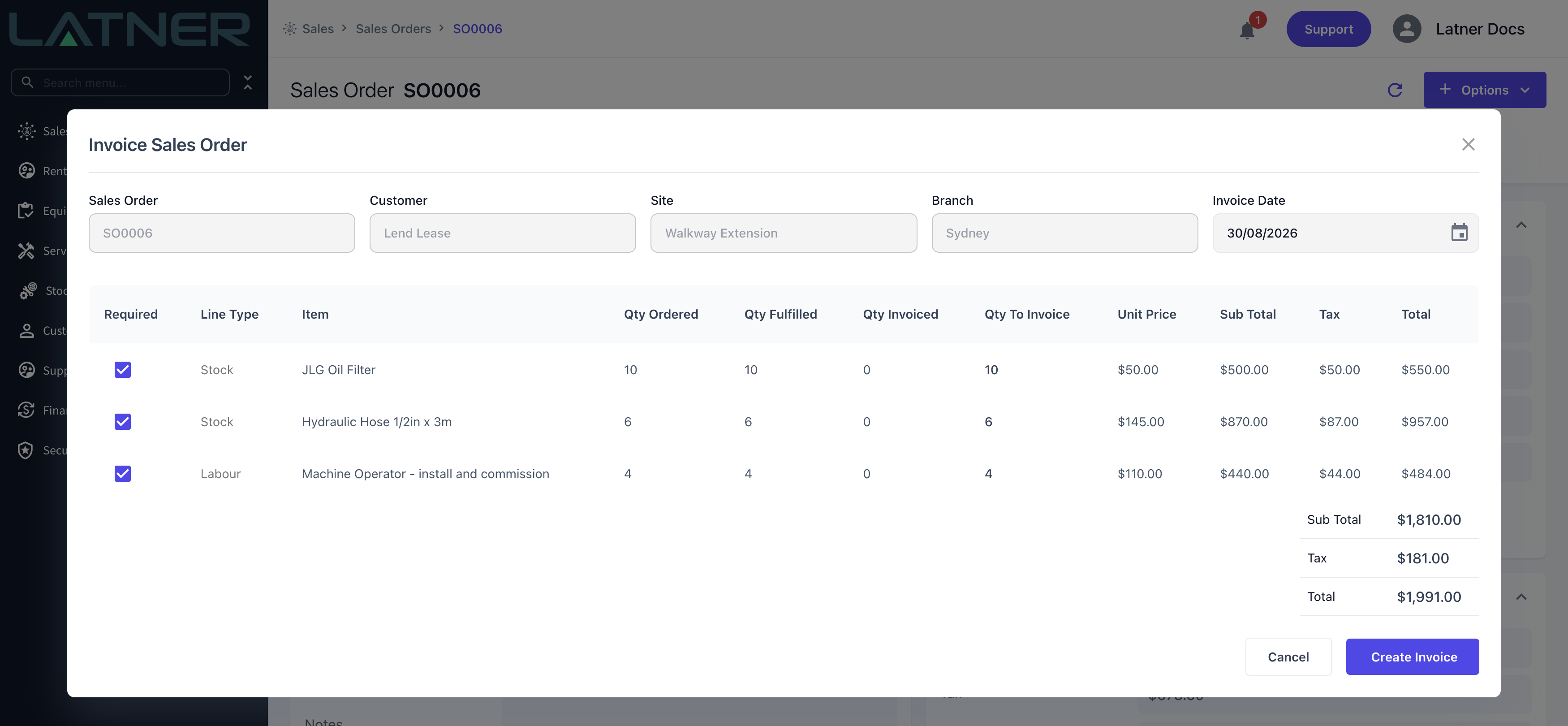Open the Rentals sidebar icon
Viewport: 1568px width, 726px height.
27,171
